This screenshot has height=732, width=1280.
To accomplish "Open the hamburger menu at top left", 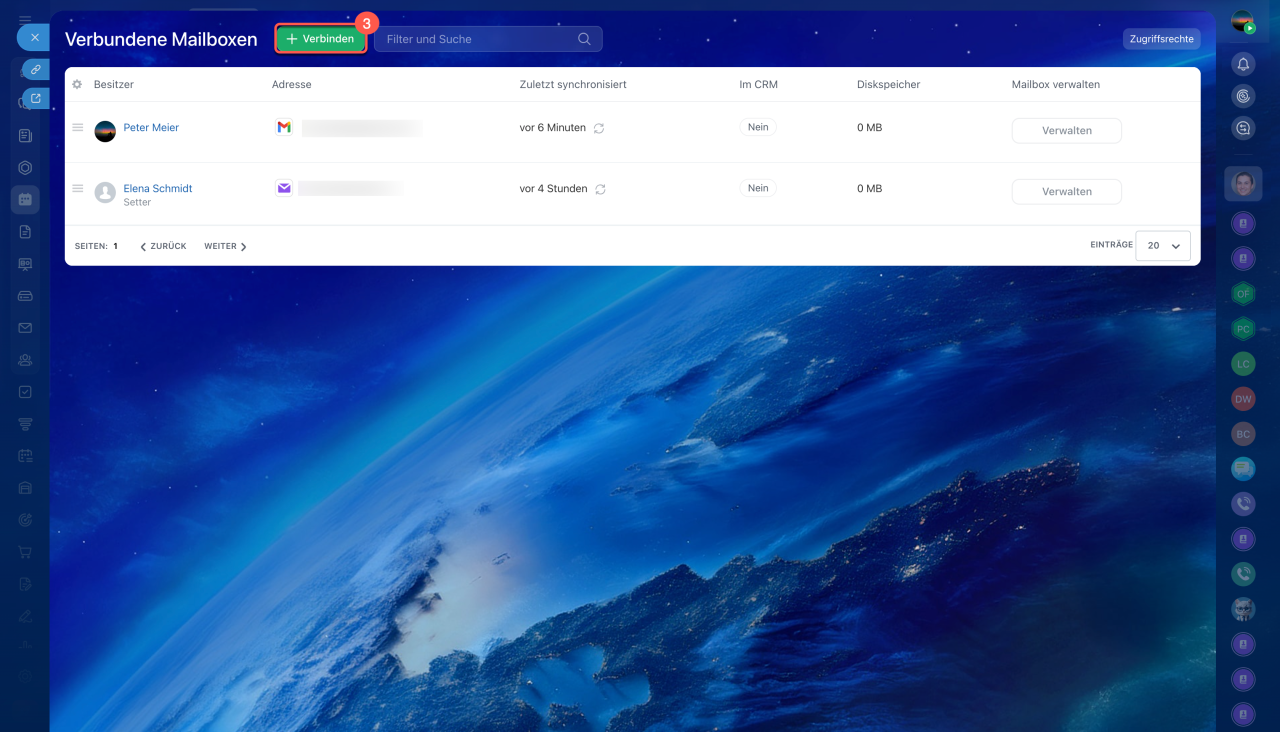I will coord(25,20).
